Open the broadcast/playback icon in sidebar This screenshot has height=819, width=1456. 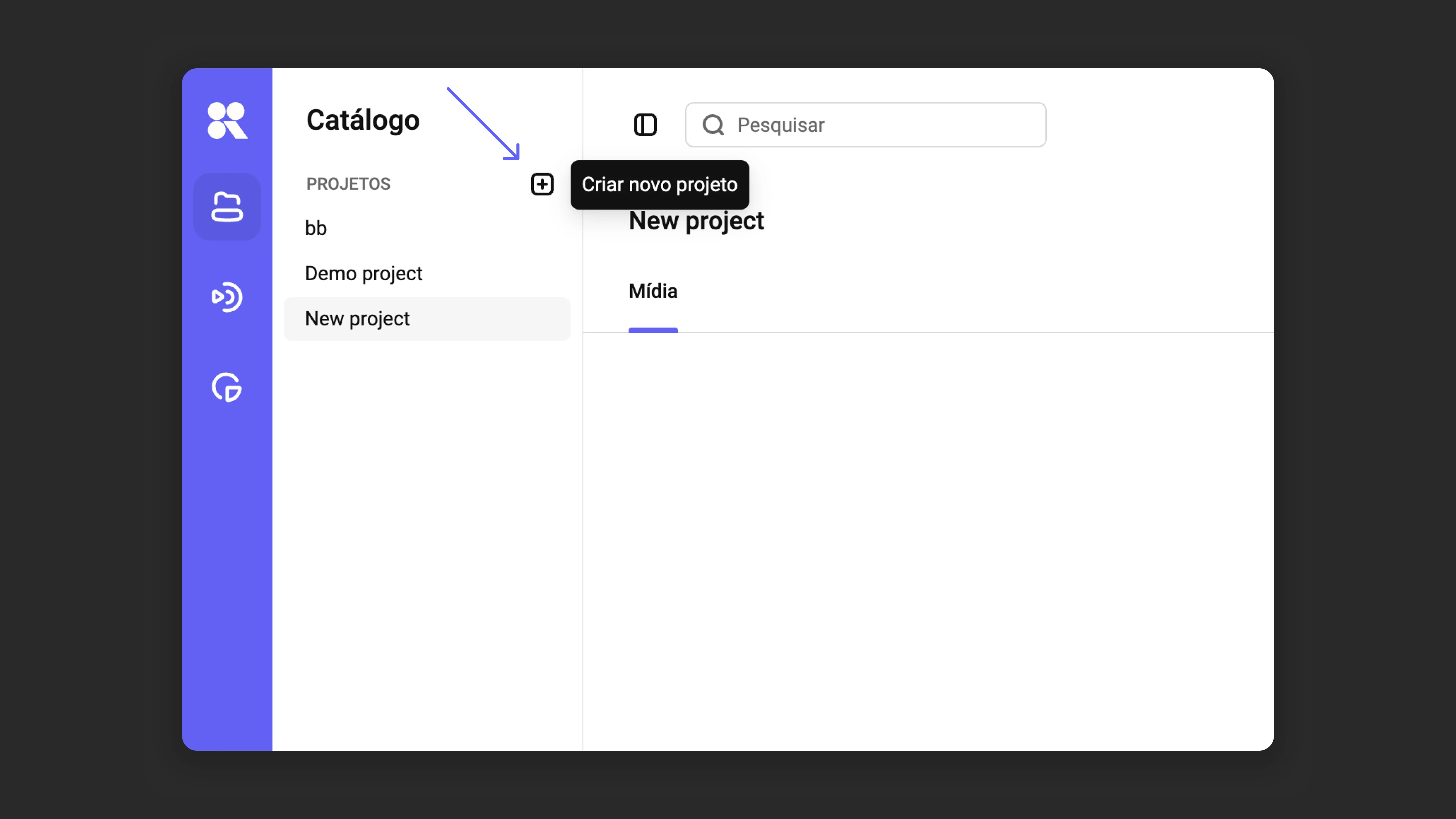coord(227,297)
